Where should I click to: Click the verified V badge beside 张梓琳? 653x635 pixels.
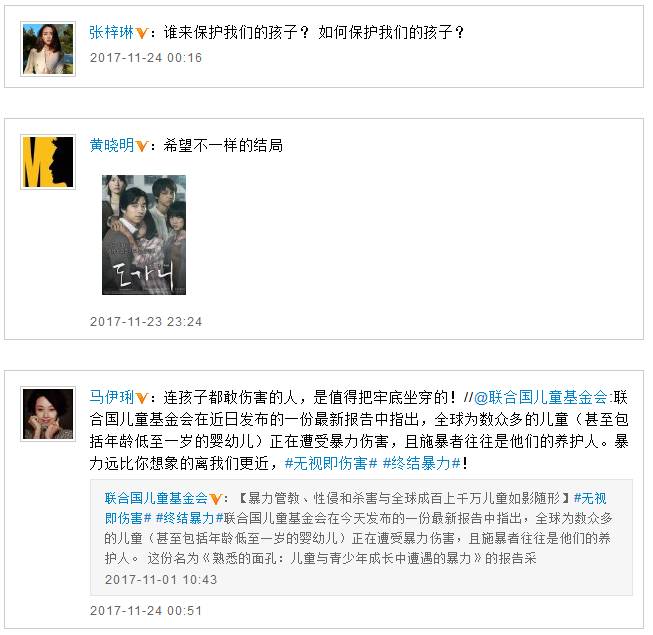[x=142, y=33]
